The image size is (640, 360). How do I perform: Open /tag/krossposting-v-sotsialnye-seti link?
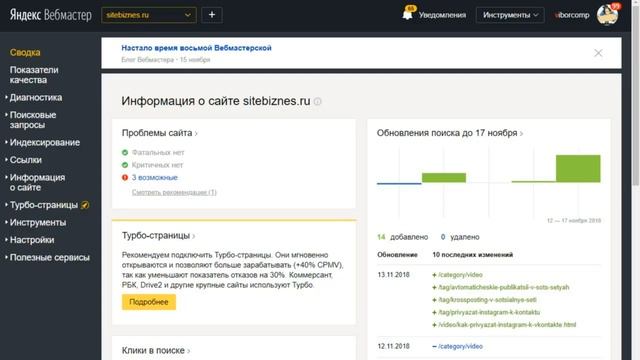[x=487, y=300]
